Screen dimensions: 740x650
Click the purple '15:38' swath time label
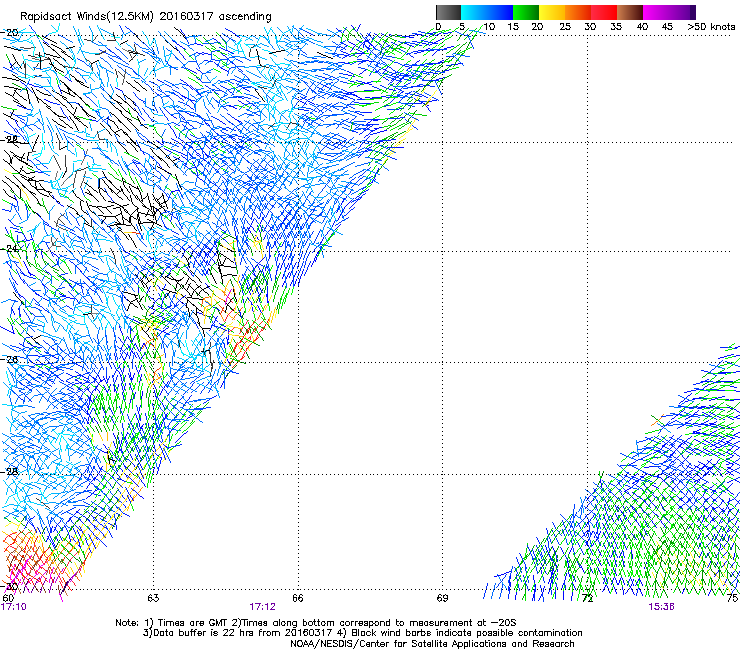pos(661,607)
